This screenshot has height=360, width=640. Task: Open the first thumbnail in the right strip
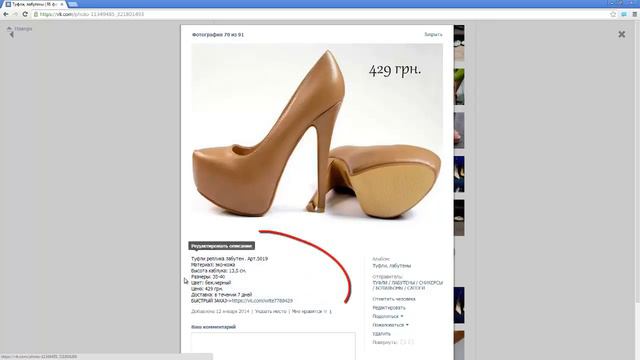(x=459, y=43)
